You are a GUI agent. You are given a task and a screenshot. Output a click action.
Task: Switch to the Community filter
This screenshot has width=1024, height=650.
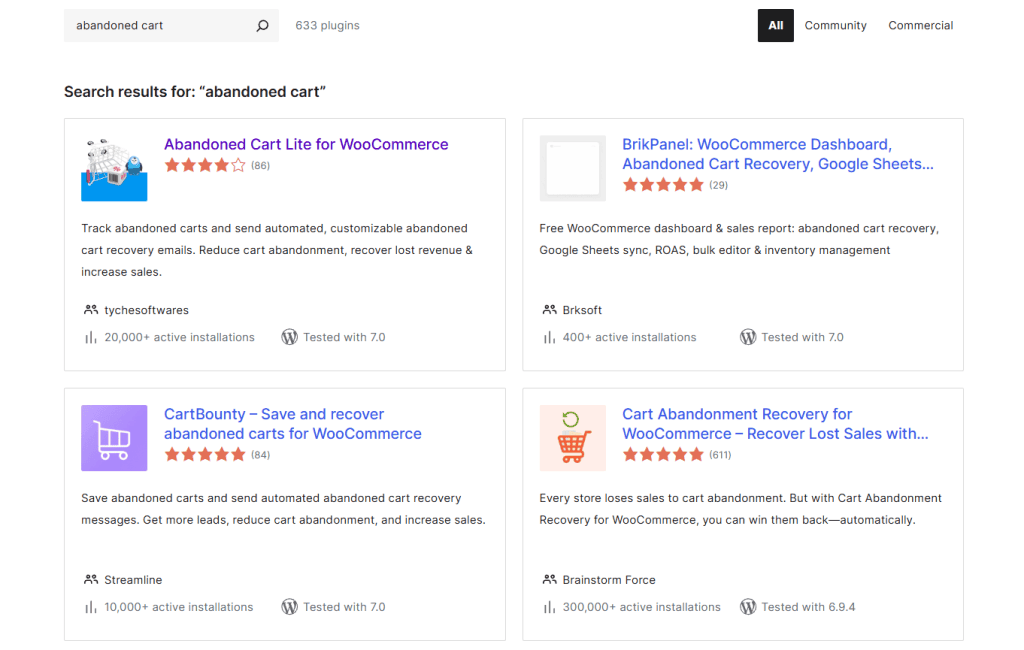click(x=835, y=25)
